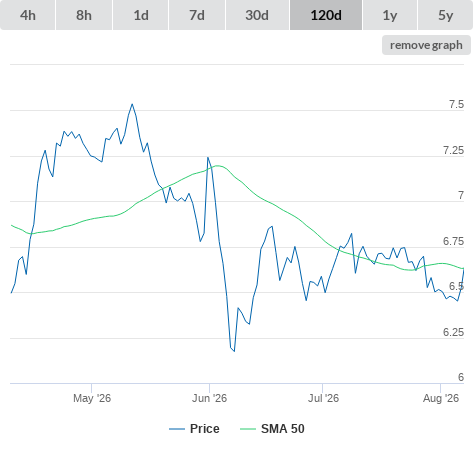Click the SMA 50 line's highest point
The image size is (474, 455).
[x=218, y=165]
